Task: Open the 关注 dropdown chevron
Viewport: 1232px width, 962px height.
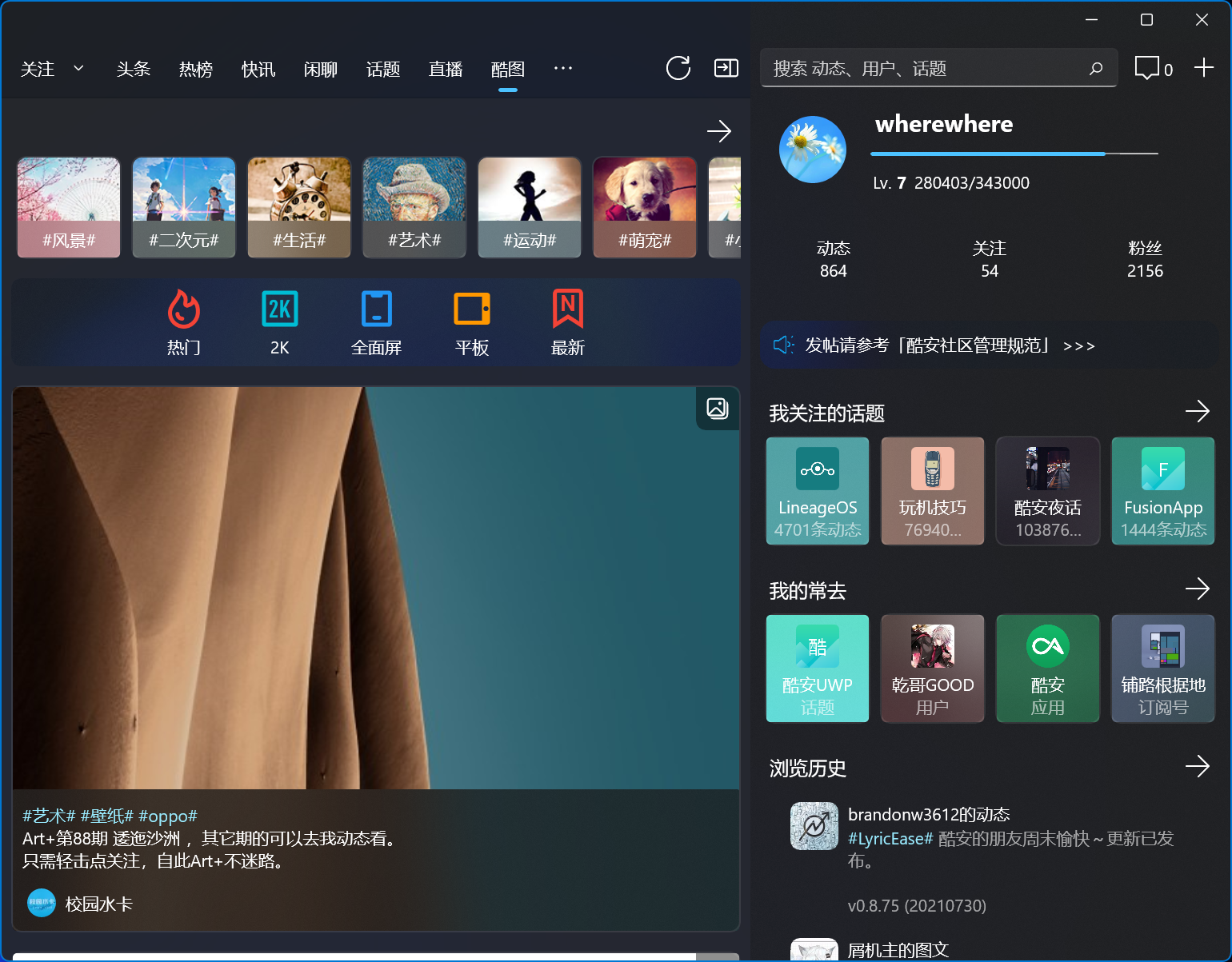Action: click(x=78, y=69)
